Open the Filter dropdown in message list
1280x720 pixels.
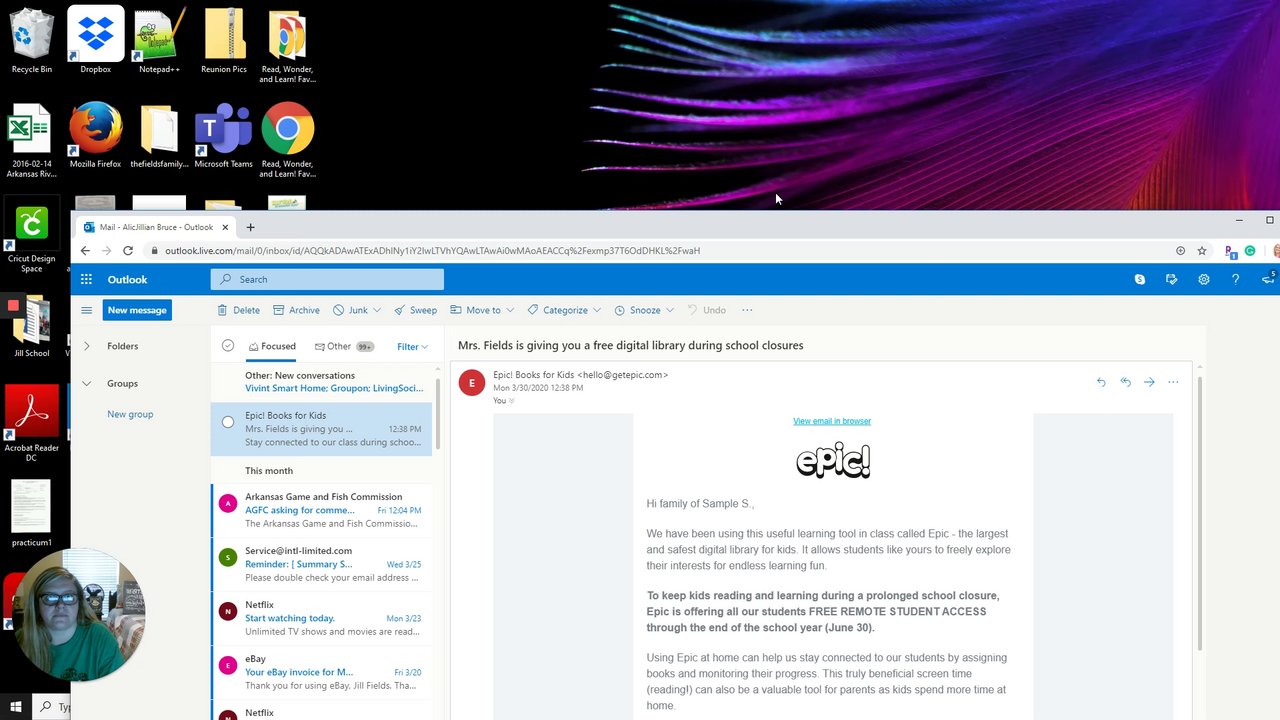412,347
